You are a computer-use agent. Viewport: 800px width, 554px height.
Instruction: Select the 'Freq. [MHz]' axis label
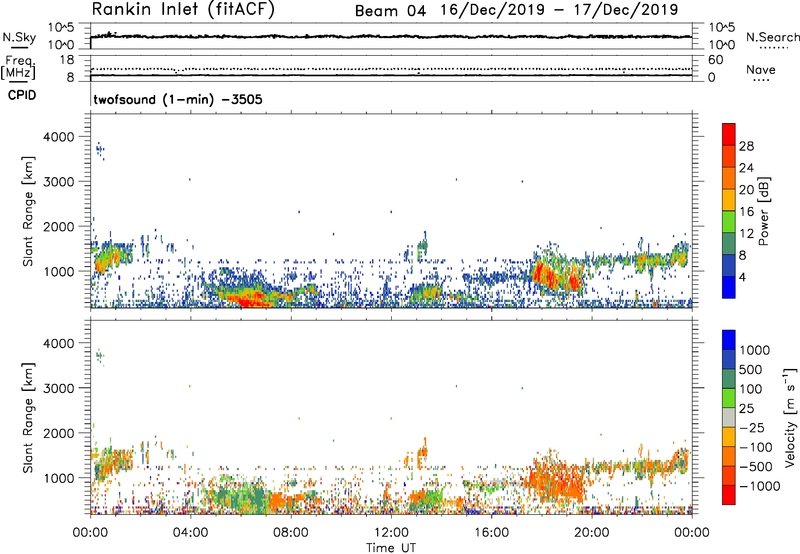pos(18,67)
